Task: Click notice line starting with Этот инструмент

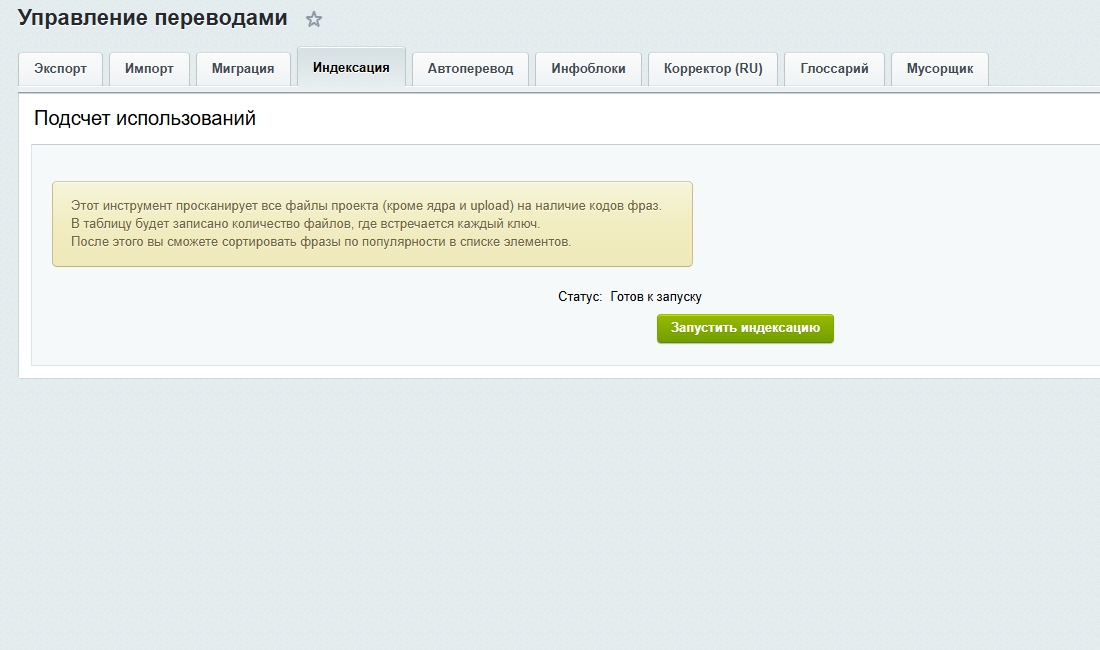Action: coord(366,205)
